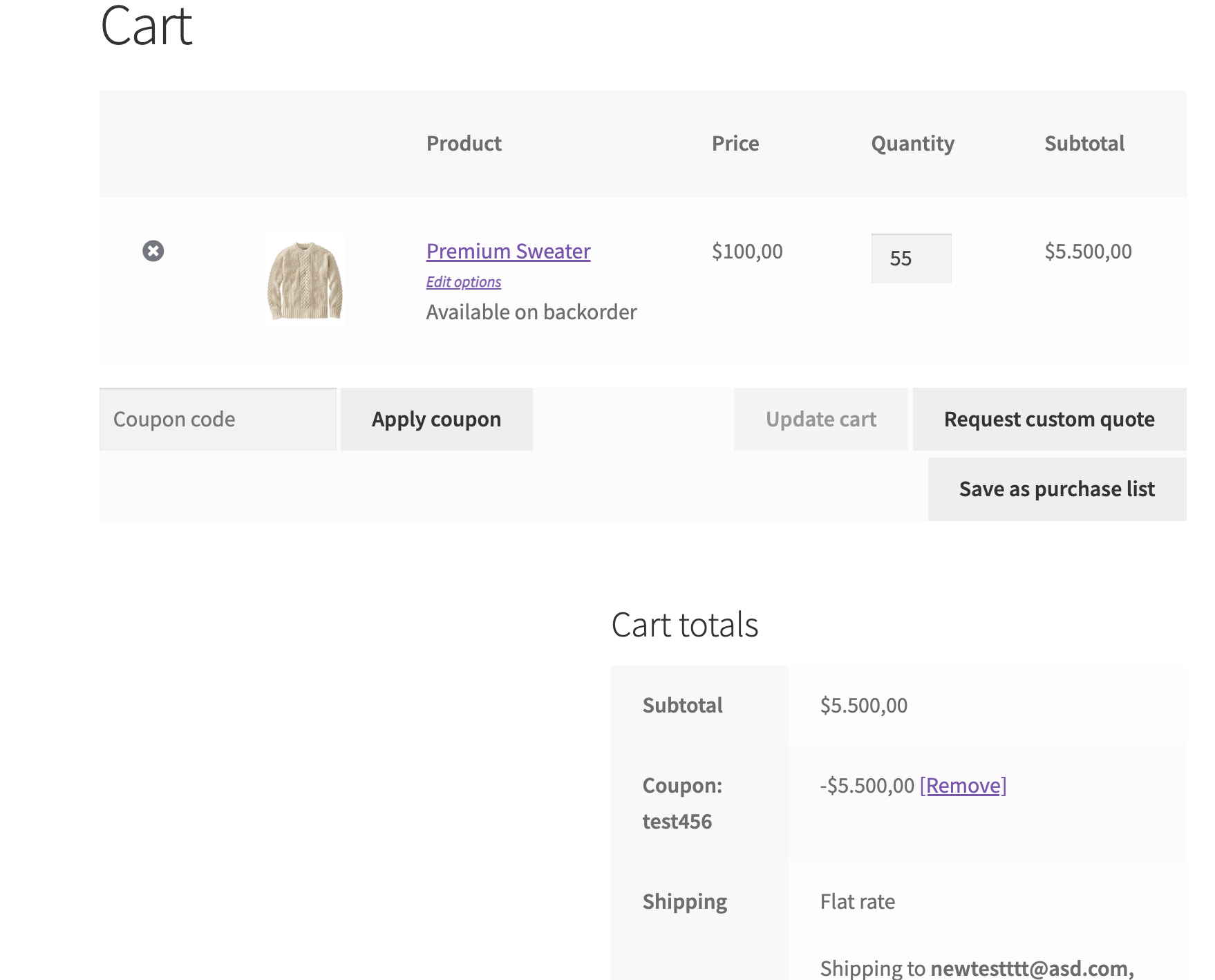Click the $5.500,00 line subtotal in product row
Image resolution: width=1215 pixels, height=980 pixels.
point(1088,252)
